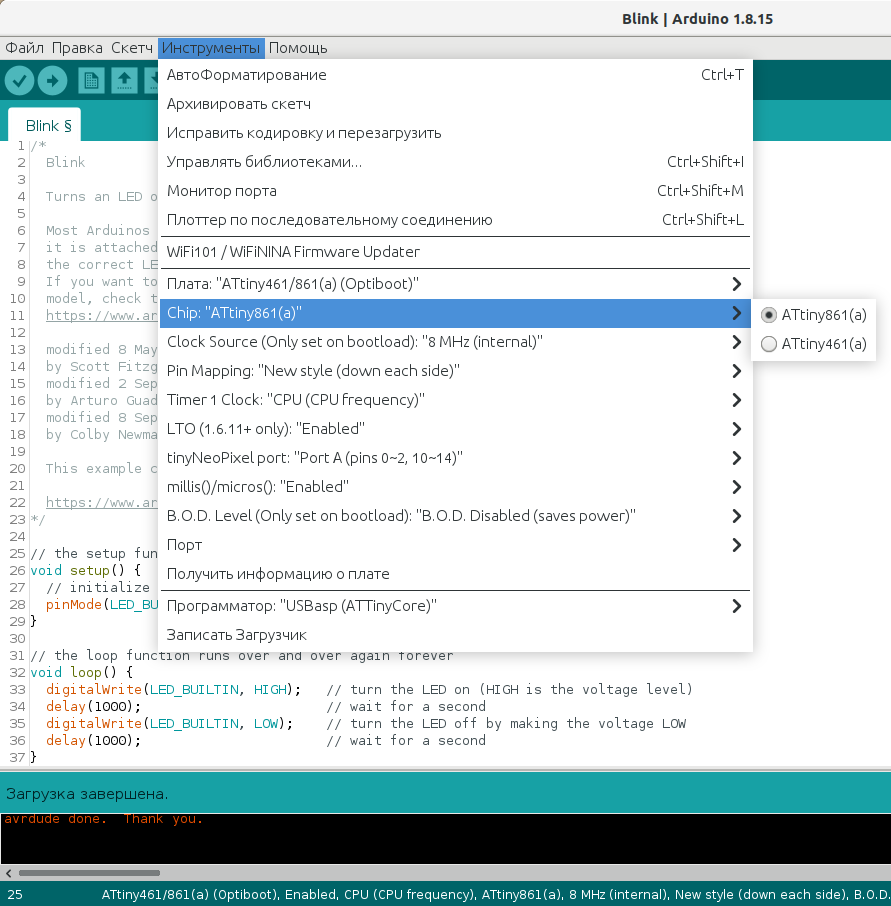The width and height of the screenshot is (891, 906).
Task: Click the Open sketch (up arrow) icon
Action: point(124,80)
